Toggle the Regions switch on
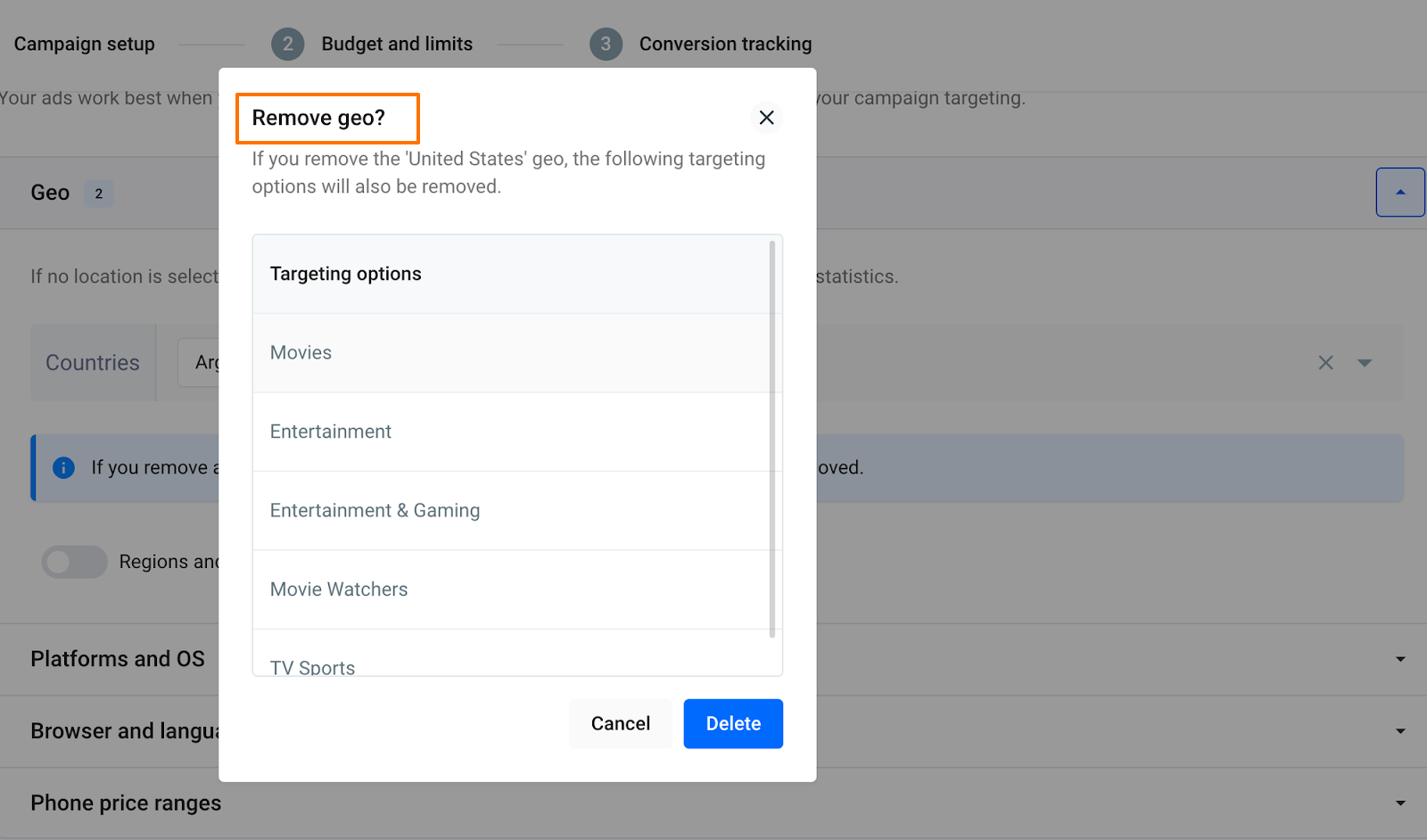 click(x=74, y=562)
